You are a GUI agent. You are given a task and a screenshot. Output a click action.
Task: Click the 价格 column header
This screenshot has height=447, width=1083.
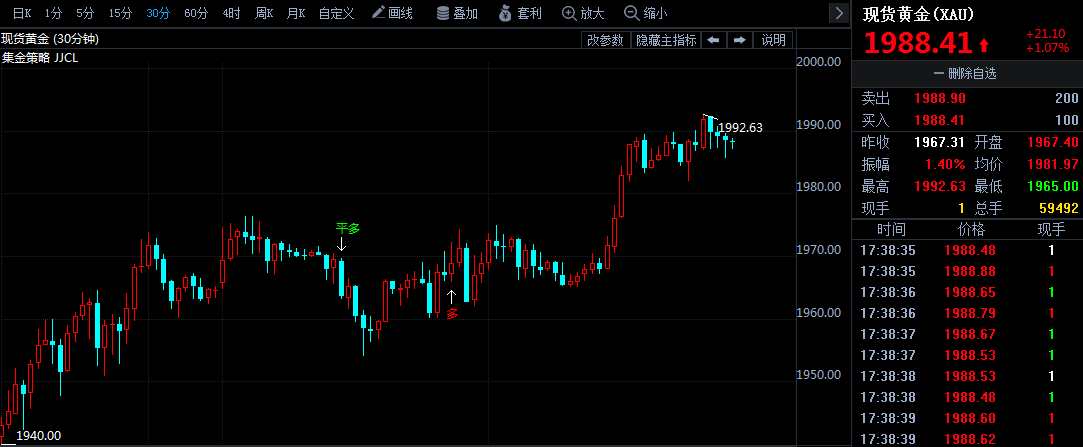point(971,229)
